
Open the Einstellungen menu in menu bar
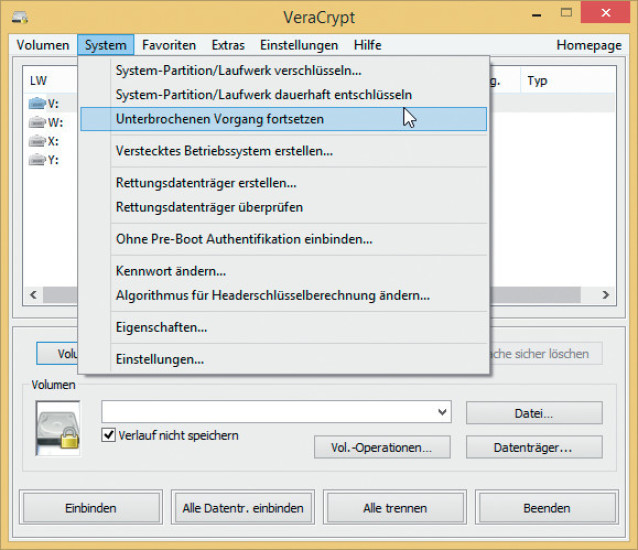click(x=299, y=45)
